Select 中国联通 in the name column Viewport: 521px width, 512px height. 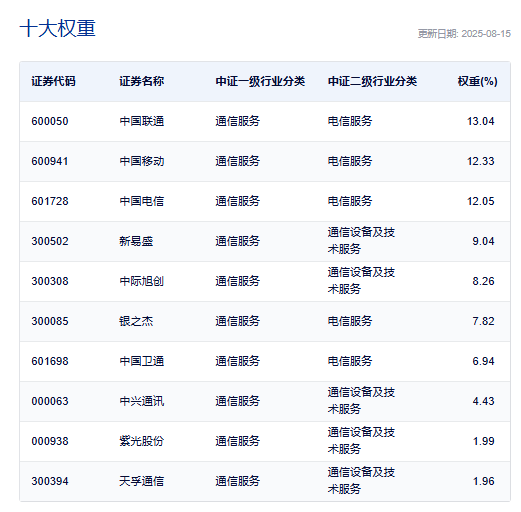point(142,121)
